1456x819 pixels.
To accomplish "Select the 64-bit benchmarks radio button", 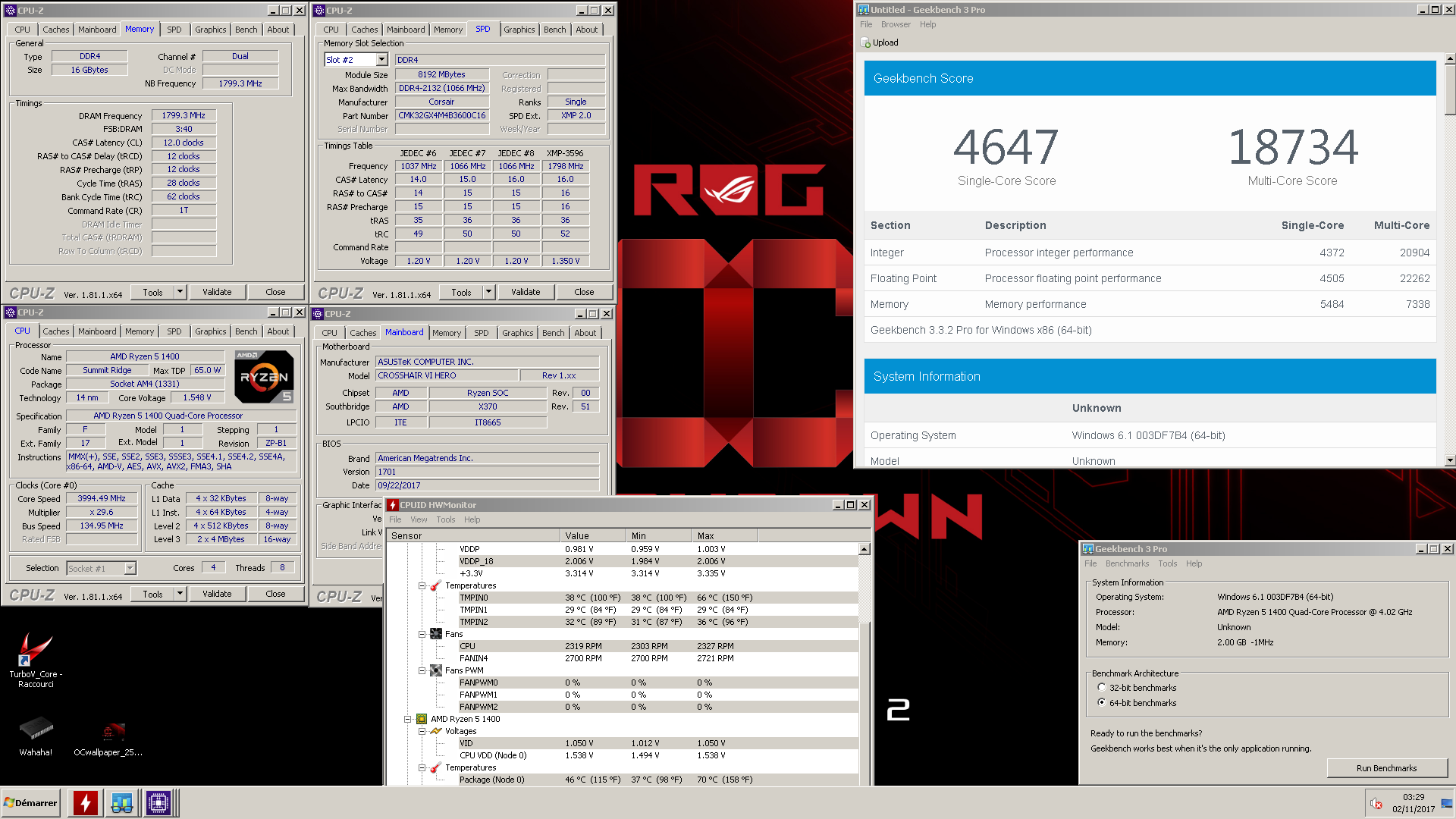I will click(x=1101, y=703).
